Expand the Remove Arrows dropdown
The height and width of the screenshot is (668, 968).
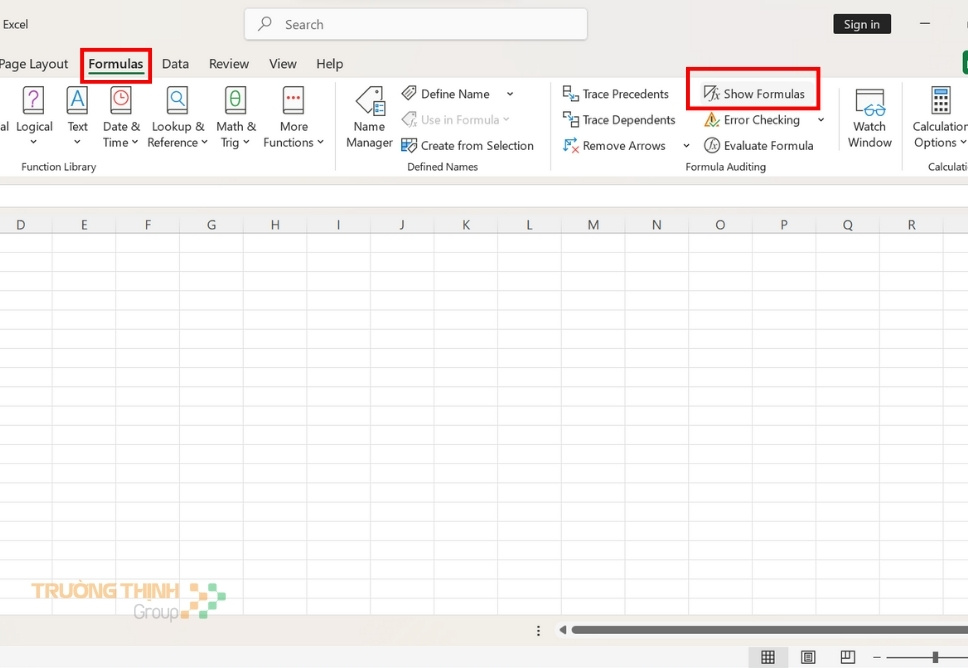(x=686, y=145)
